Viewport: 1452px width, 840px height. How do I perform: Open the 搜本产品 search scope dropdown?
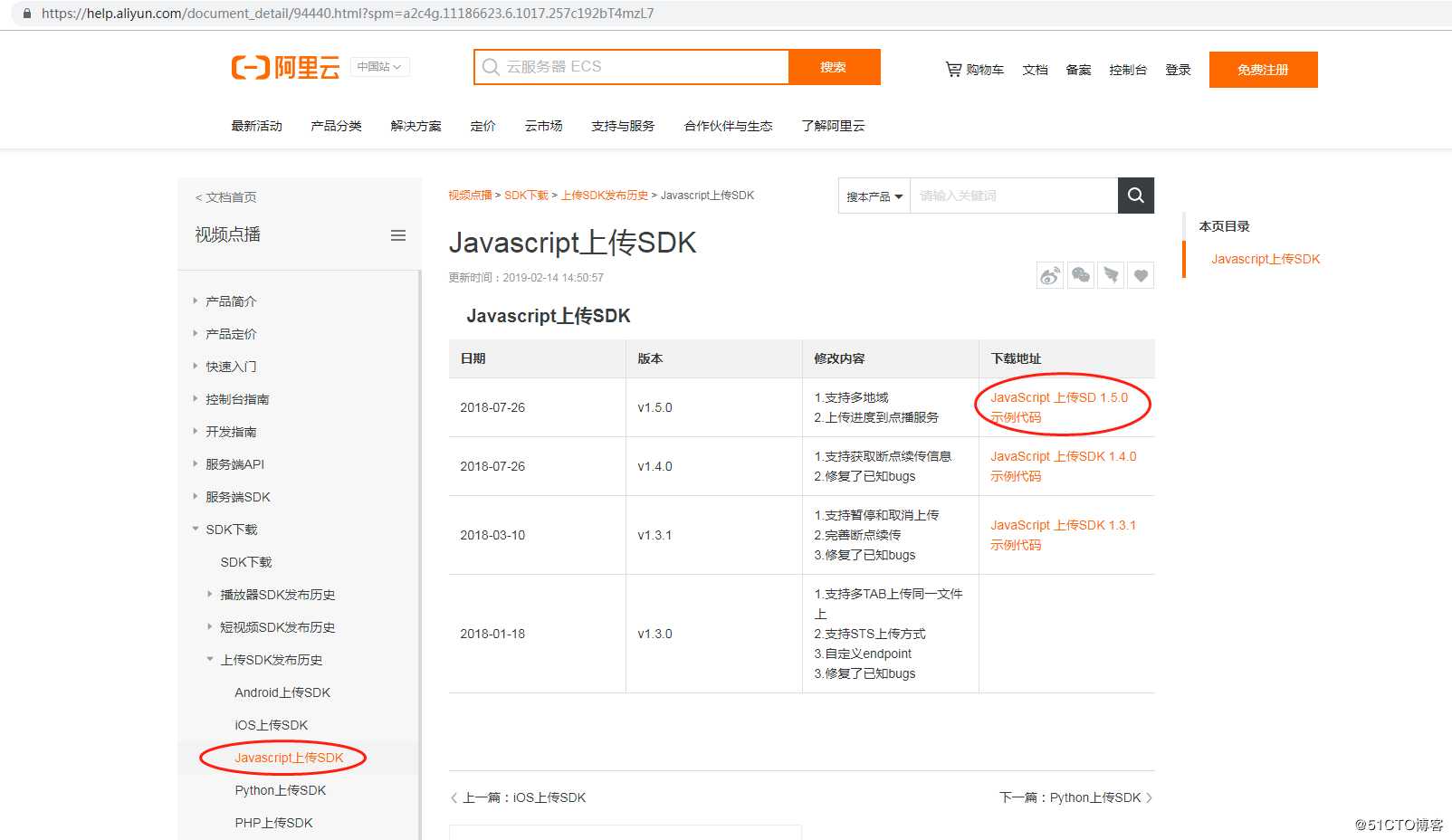tap(874, 196)
